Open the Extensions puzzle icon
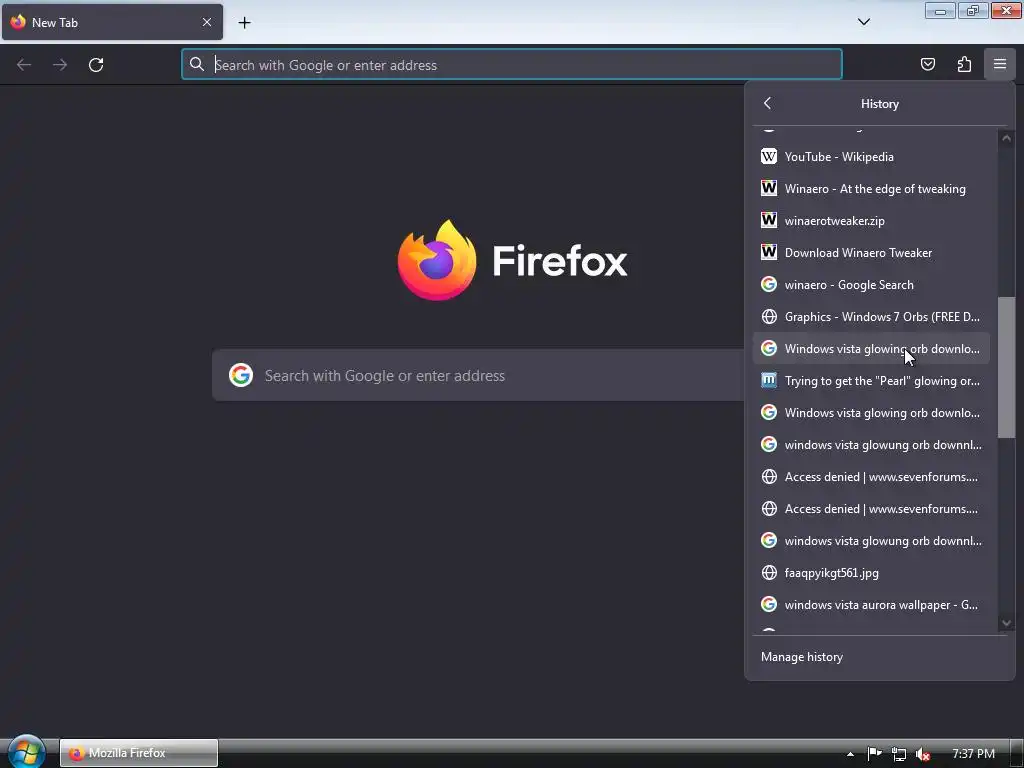Screen dimensions: 1024x768 [964, 64]
